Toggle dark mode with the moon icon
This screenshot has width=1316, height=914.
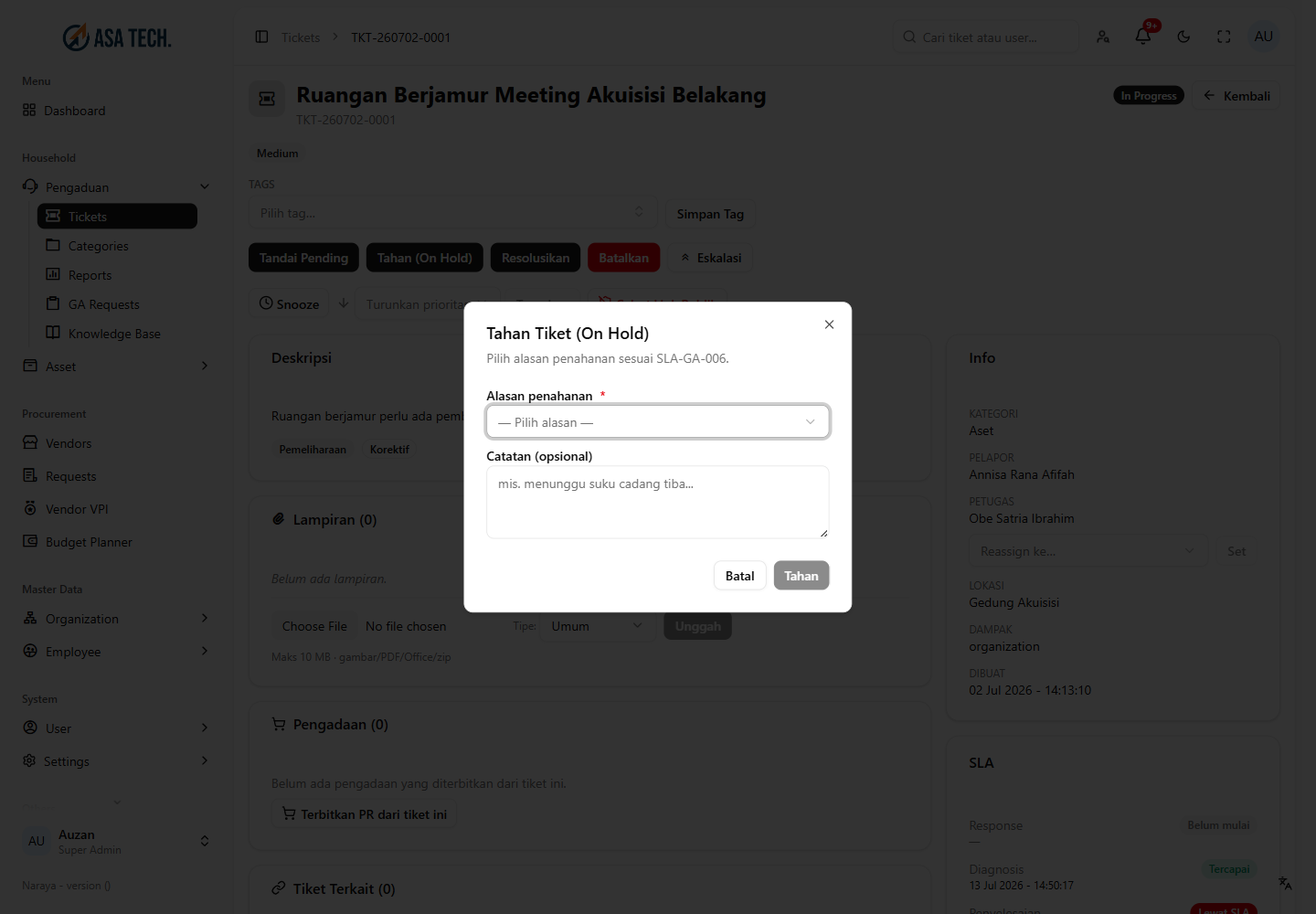pos(1183,37)
